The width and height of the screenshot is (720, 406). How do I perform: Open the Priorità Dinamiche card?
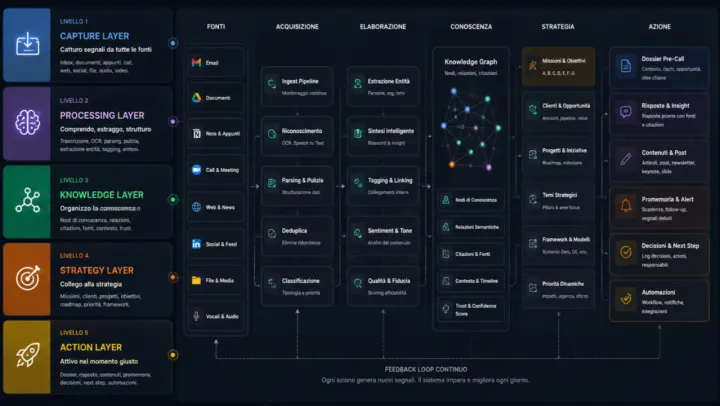(558, 289)
